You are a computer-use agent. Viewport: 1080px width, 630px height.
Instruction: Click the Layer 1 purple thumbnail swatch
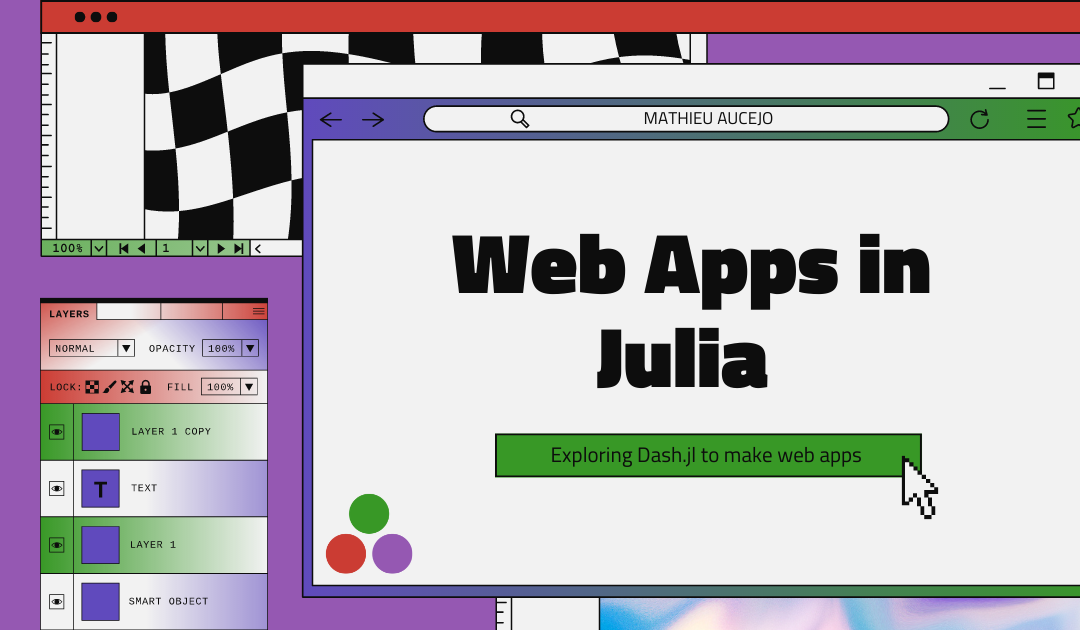(x=100, y=545)
